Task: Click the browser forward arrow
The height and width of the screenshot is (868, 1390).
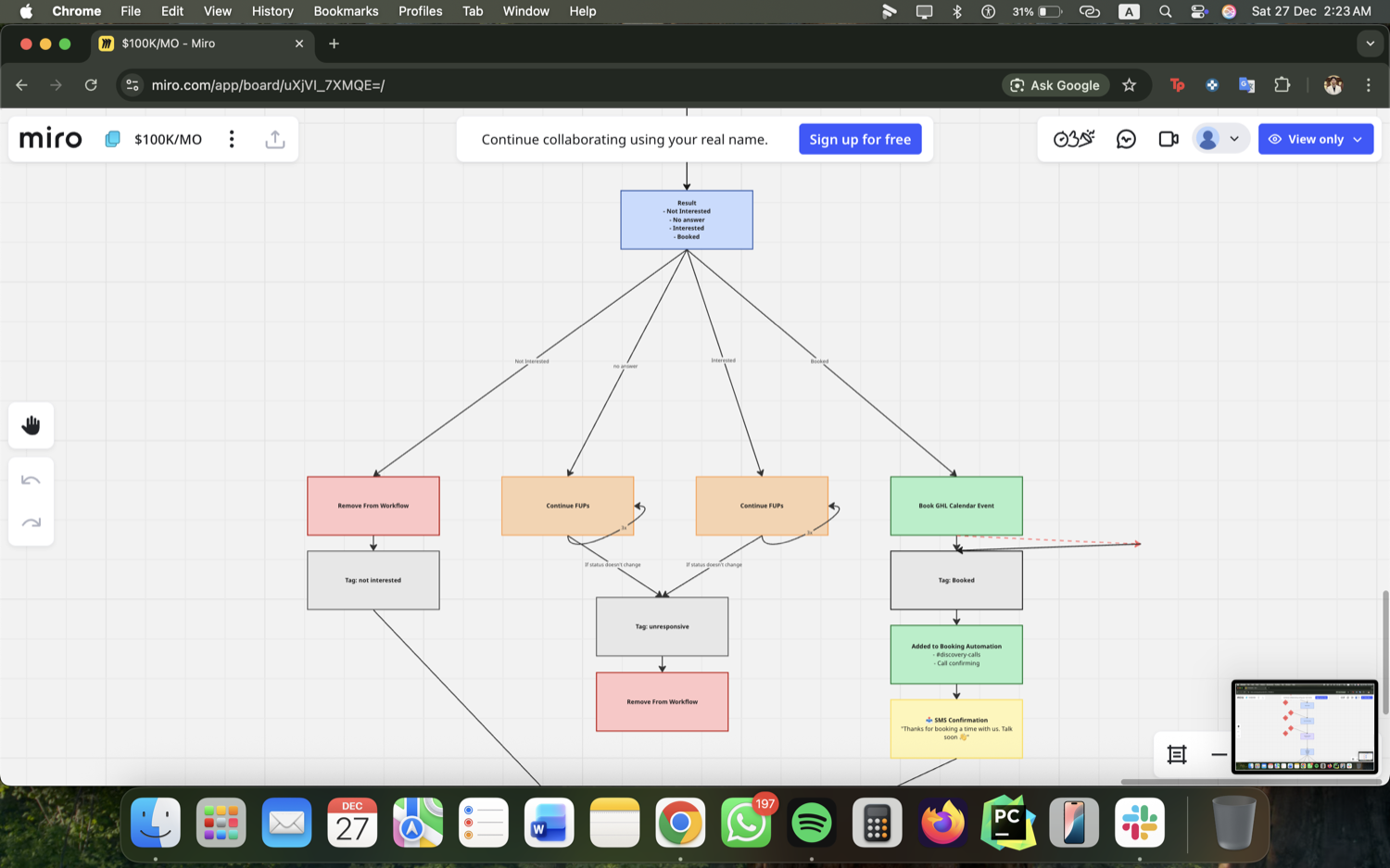Action: click(56, 85)
